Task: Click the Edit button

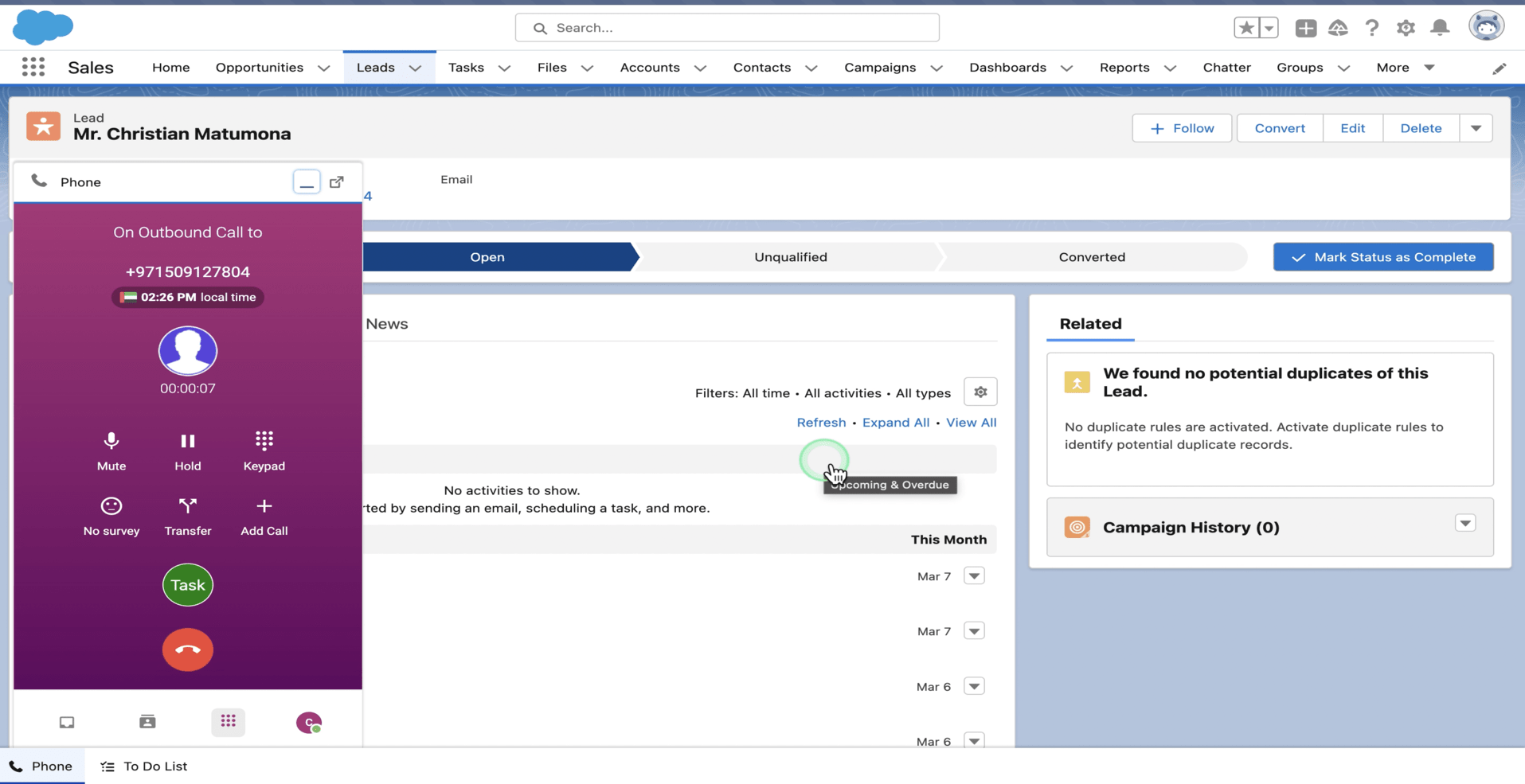Action: (1352, 128)
